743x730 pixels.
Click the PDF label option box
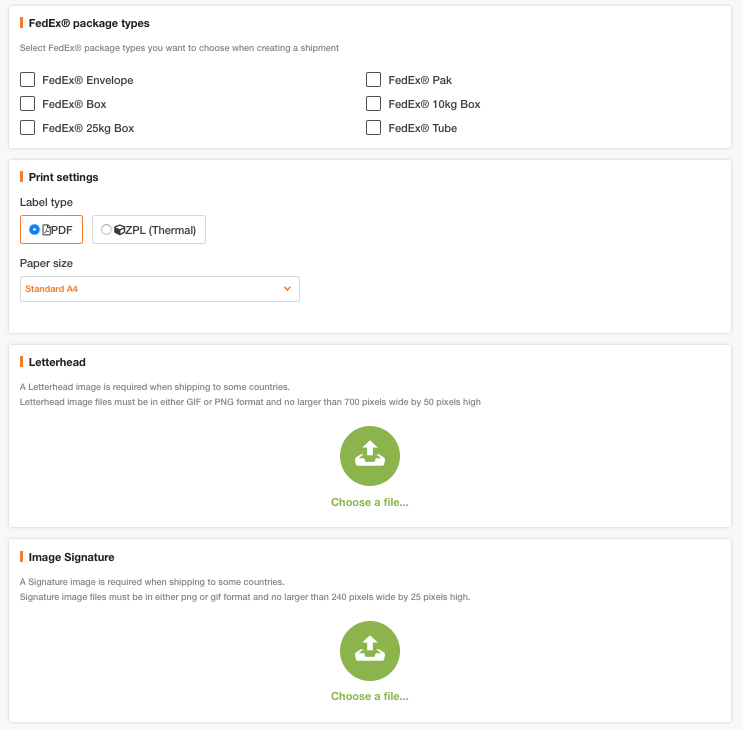coord(51,230)
